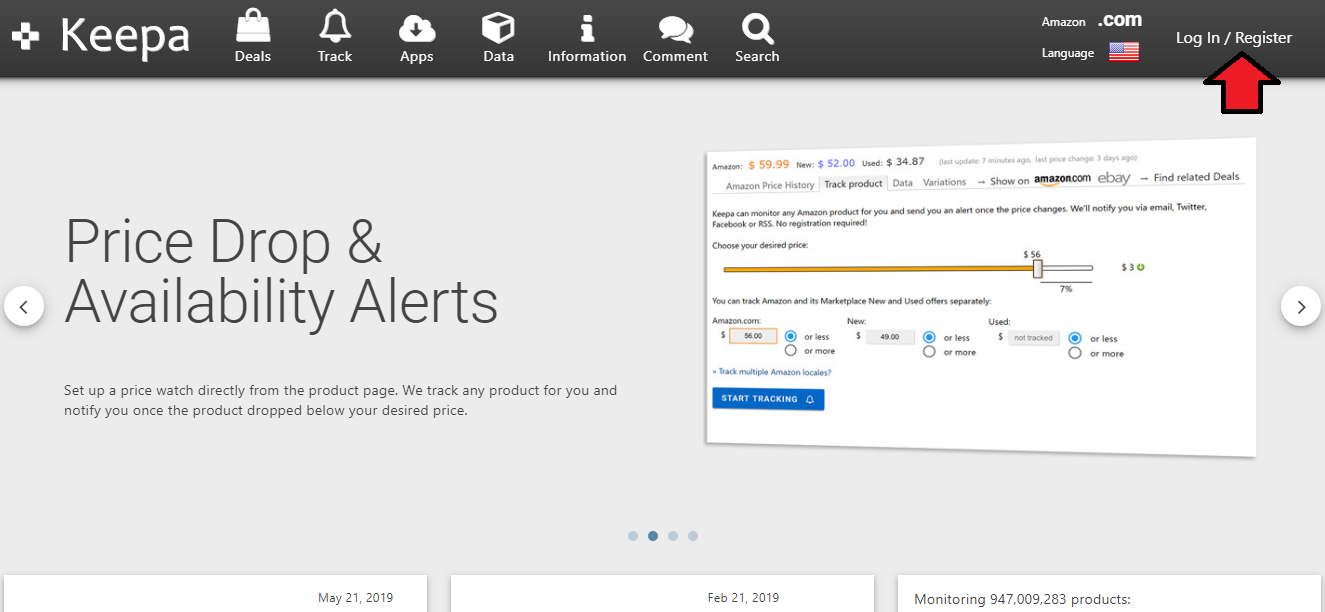1325x612 pixels.
Task: Click the Data tab in preview
Action: pos(902,183)
